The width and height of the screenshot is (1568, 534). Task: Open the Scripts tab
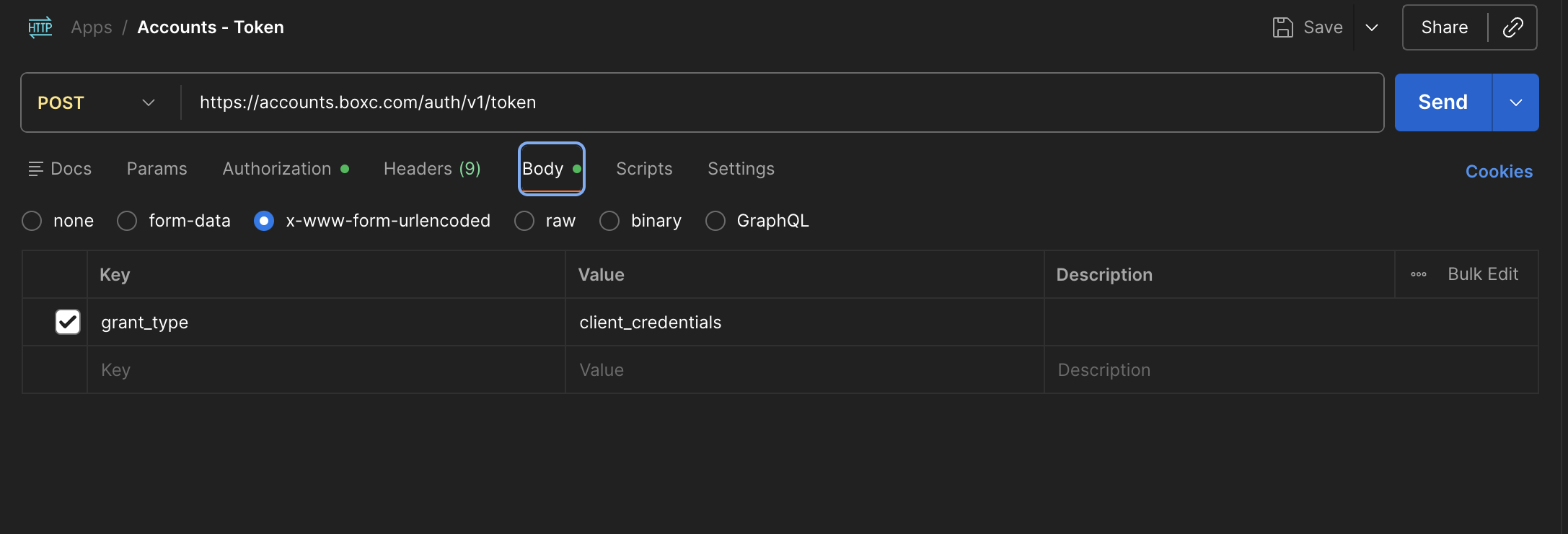[644, 169]
